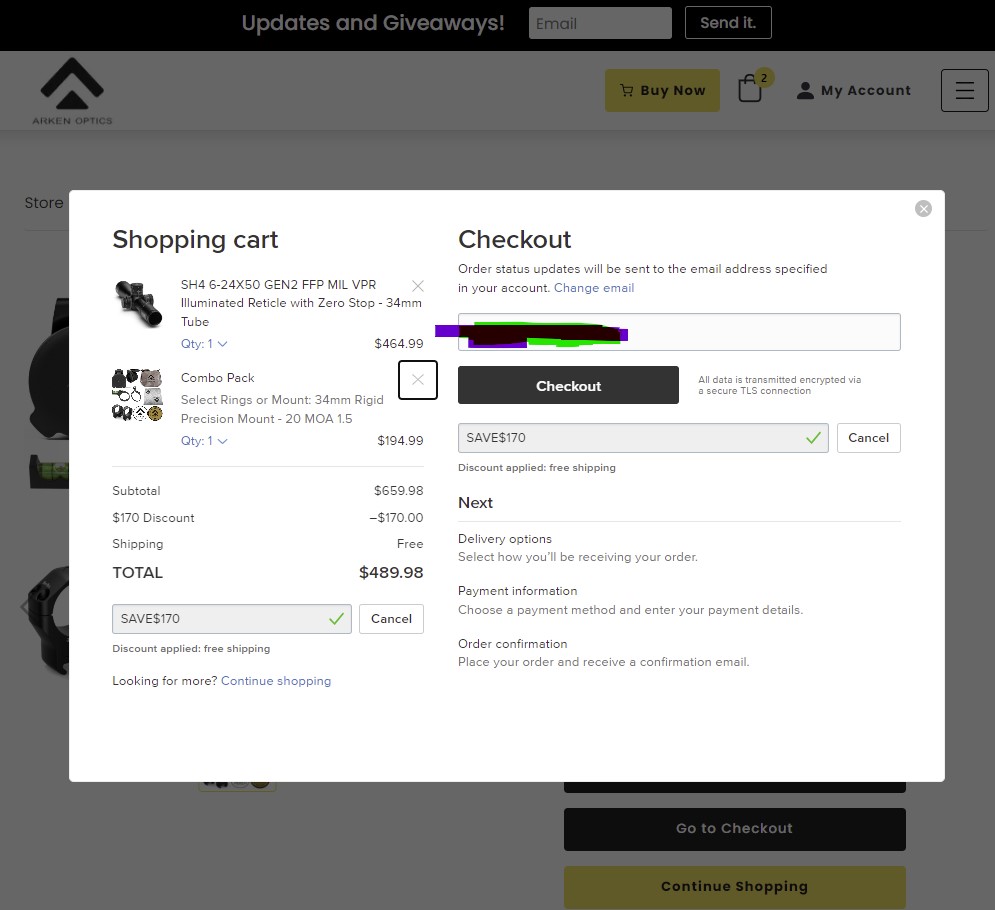Click the Arken Optics logo
The width and height of the screenshot is (995, 910).
tap(72, 91)
